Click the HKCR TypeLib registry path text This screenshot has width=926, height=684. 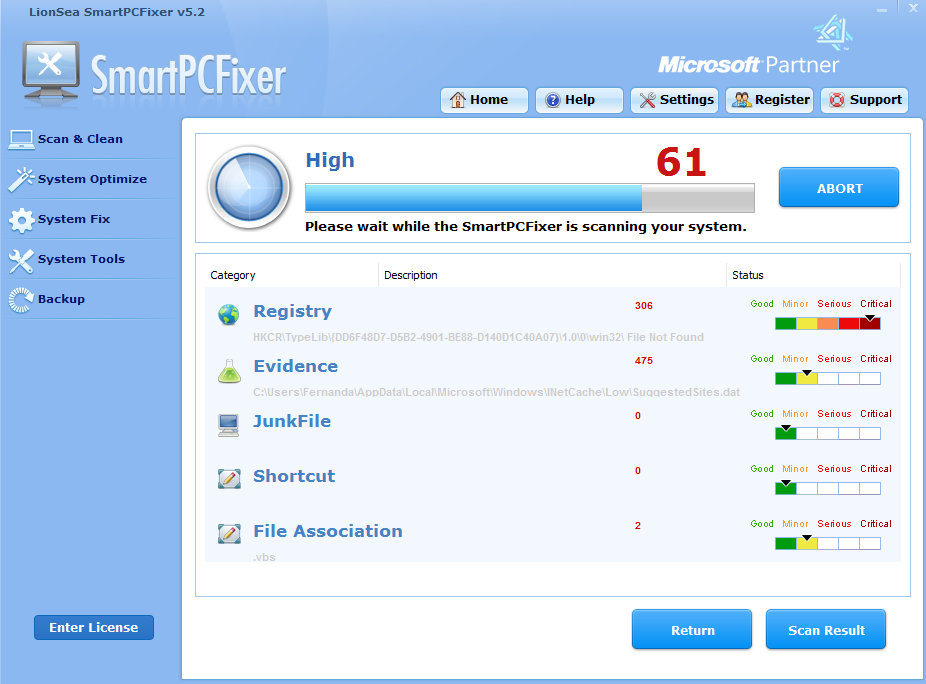coord(478,337)
